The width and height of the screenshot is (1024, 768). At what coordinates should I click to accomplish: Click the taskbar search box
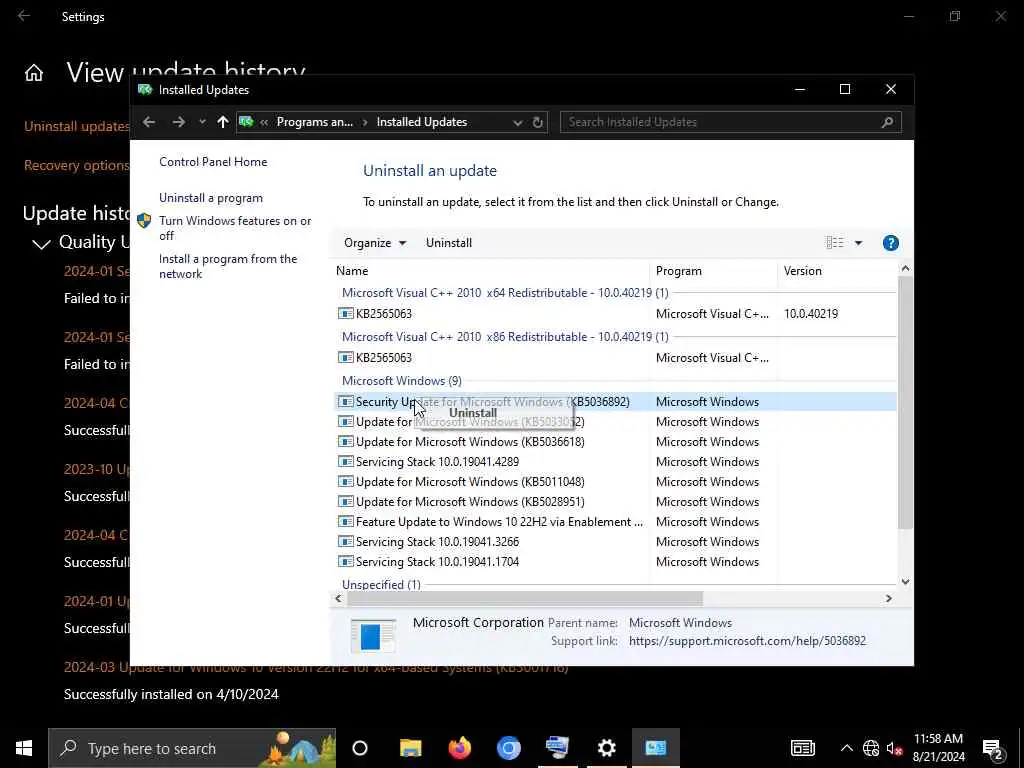coord(192,748)
